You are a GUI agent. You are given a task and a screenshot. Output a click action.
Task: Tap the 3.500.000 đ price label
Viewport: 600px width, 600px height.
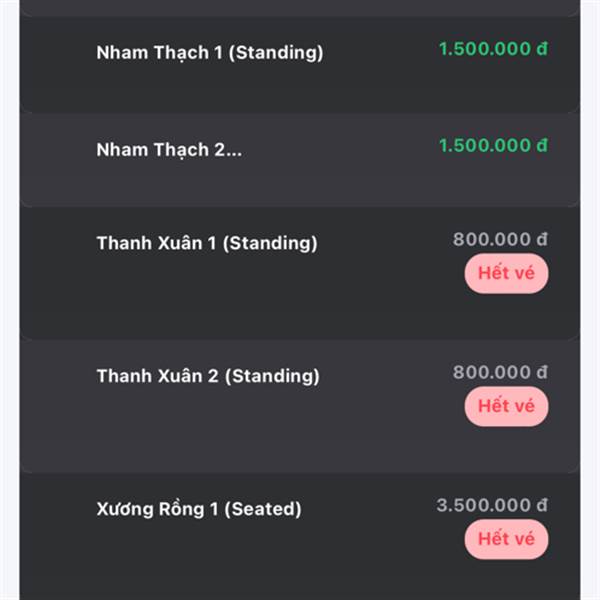492,505
